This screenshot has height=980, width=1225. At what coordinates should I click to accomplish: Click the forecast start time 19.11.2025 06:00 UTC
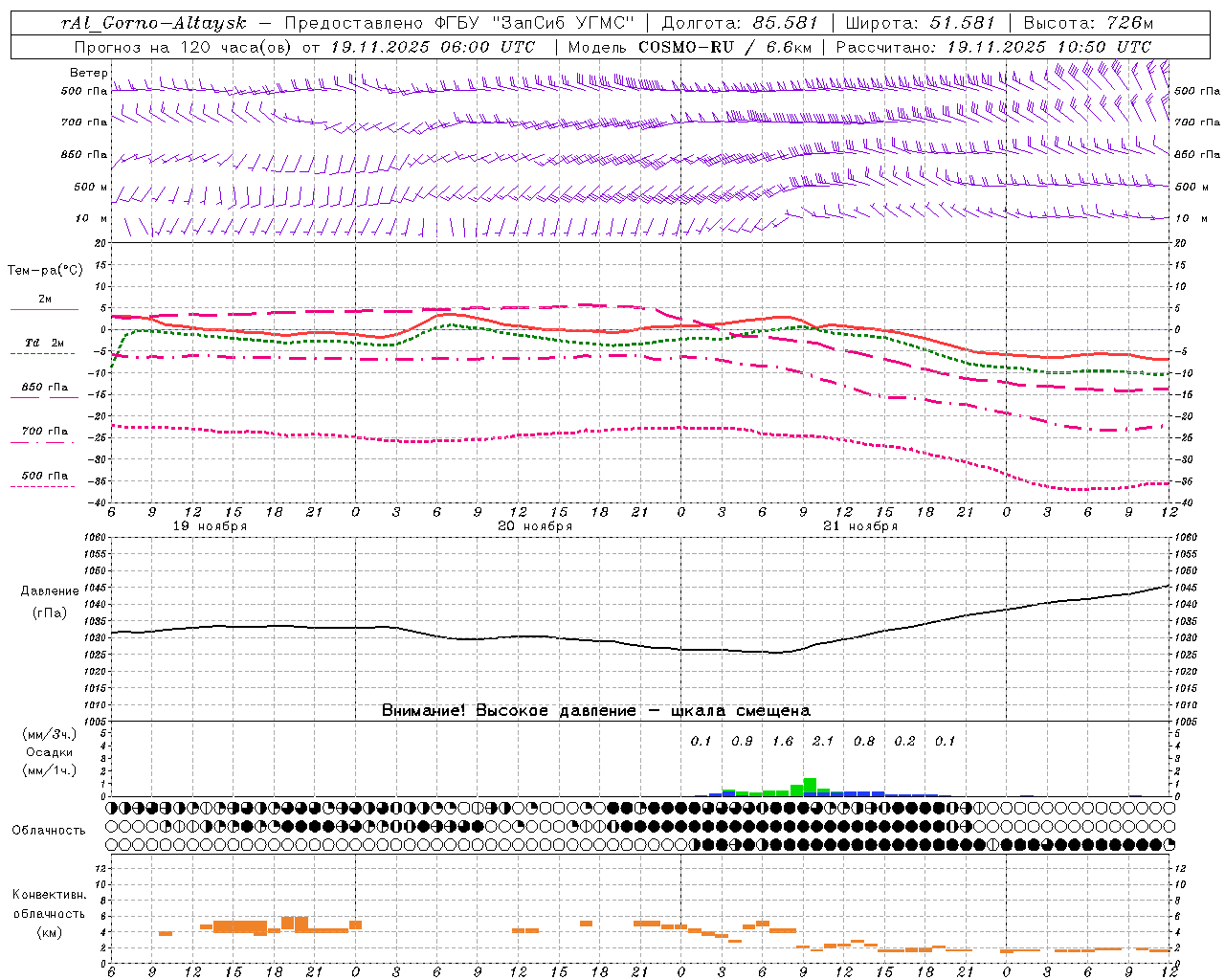coord(432,47)
